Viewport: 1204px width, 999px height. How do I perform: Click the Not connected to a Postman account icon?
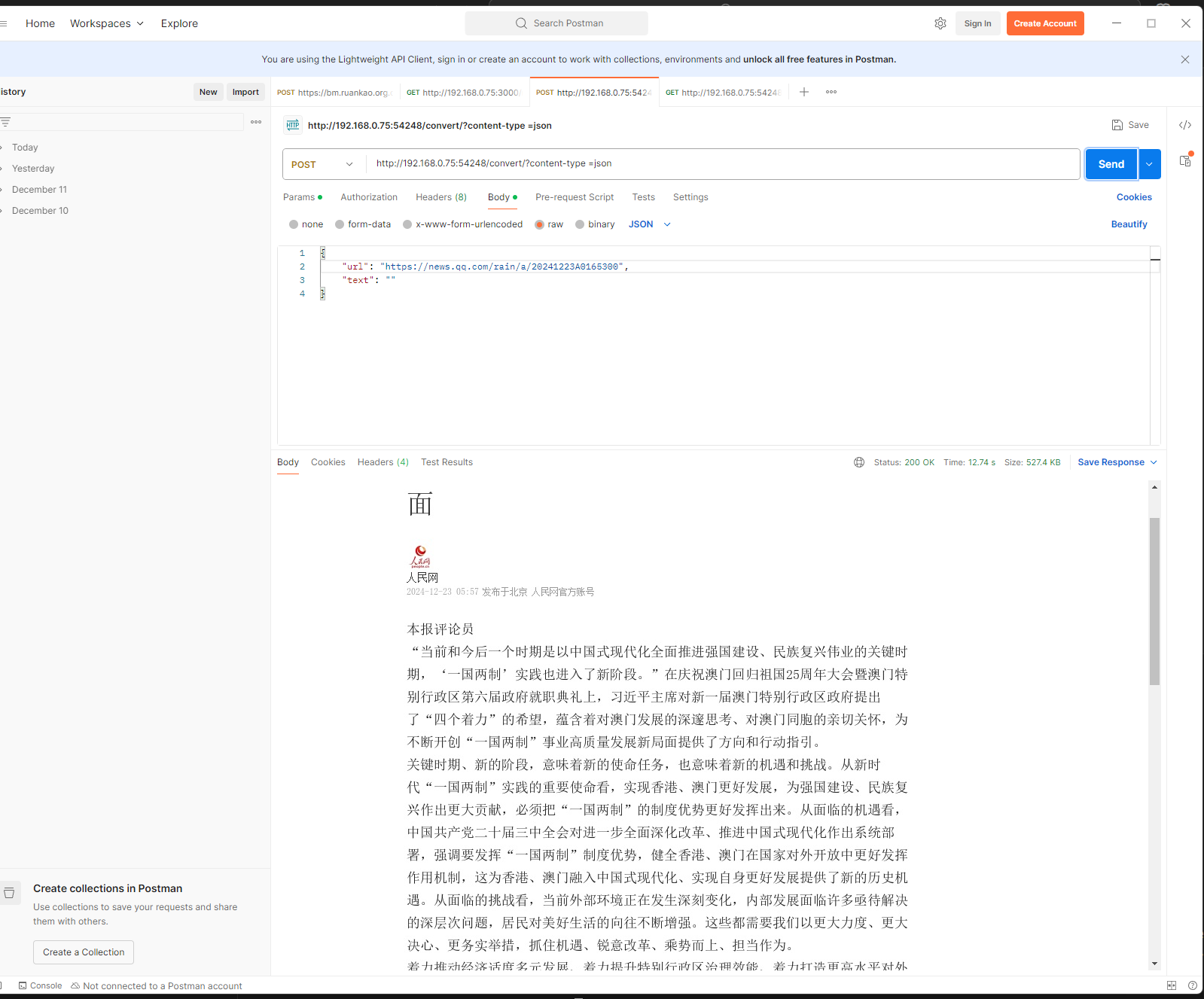(75, 985)
